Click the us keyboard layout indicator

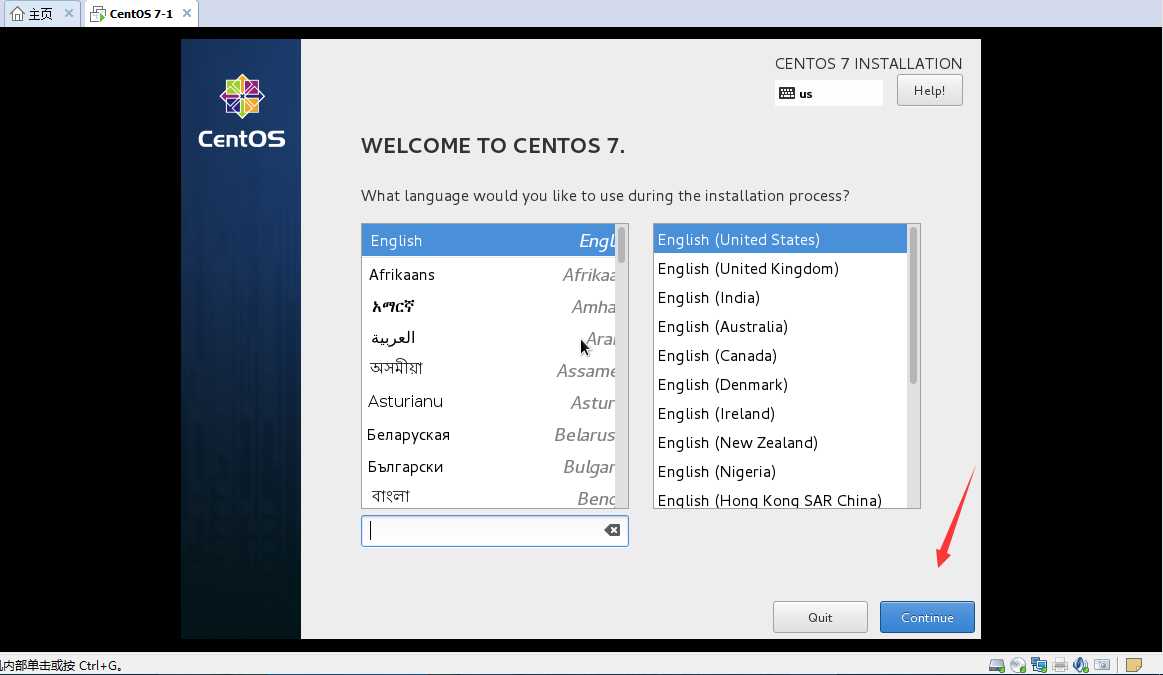[x=829, y=93]
